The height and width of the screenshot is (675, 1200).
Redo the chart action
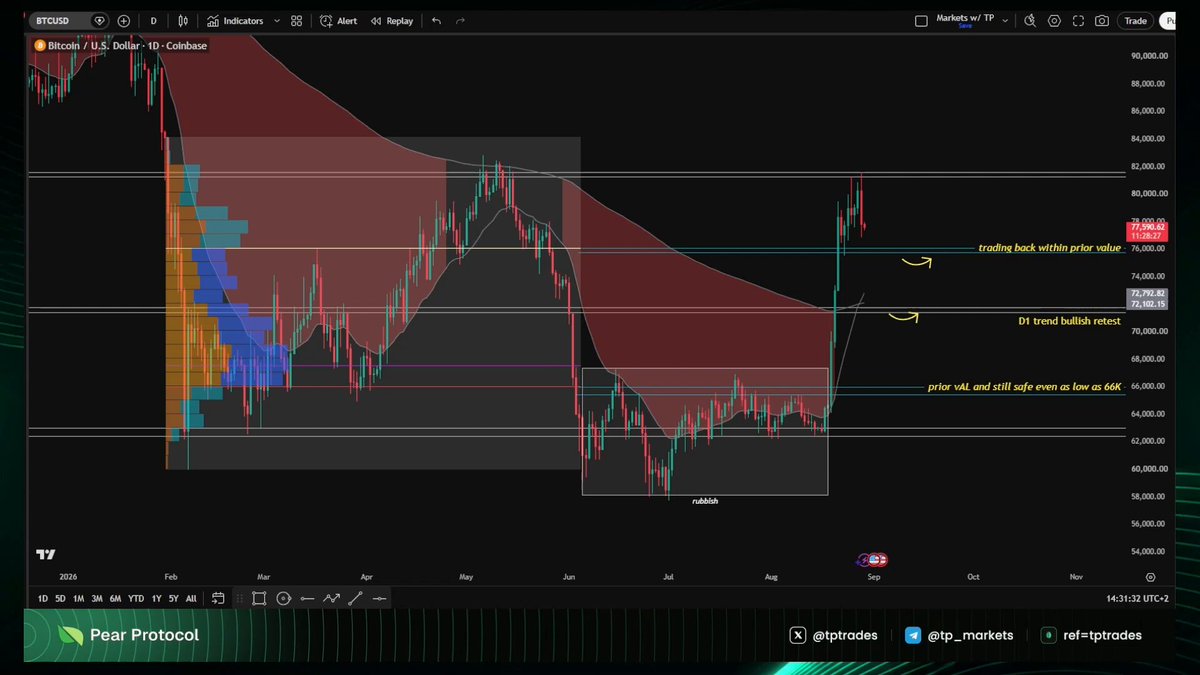pos(461,20)
